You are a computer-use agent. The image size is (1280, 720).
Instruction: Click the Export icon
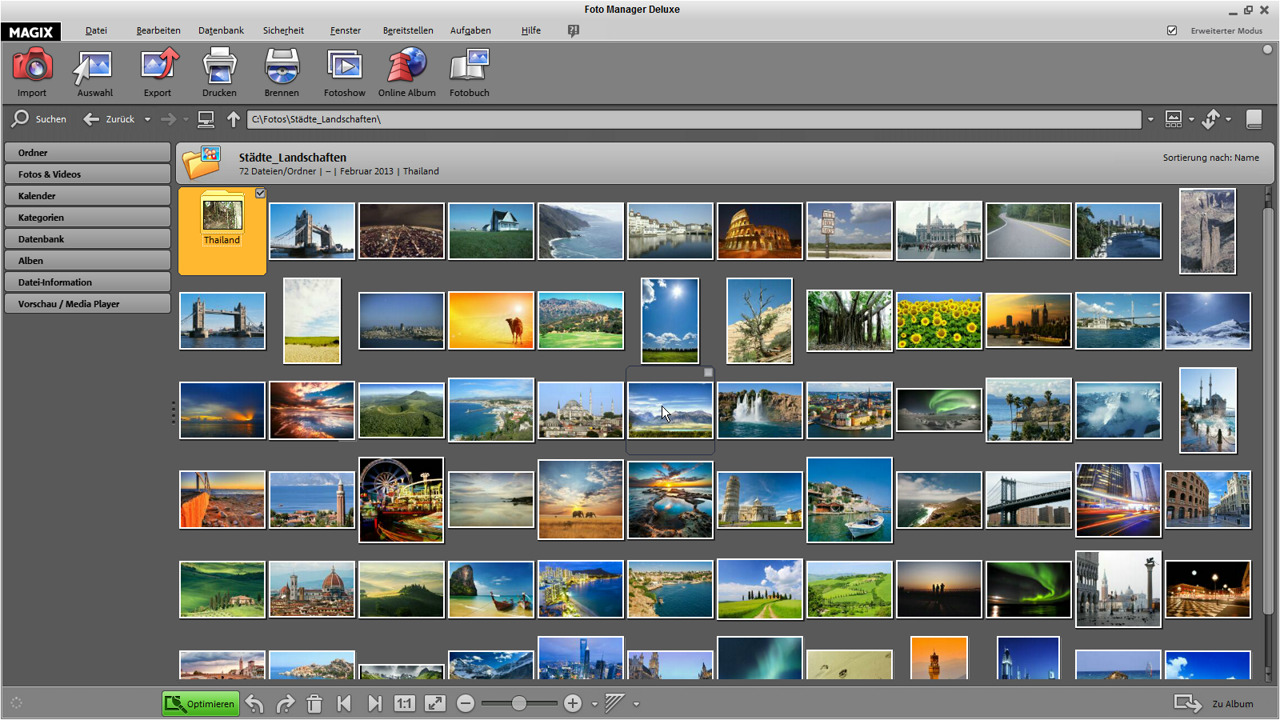coord(157,73)
